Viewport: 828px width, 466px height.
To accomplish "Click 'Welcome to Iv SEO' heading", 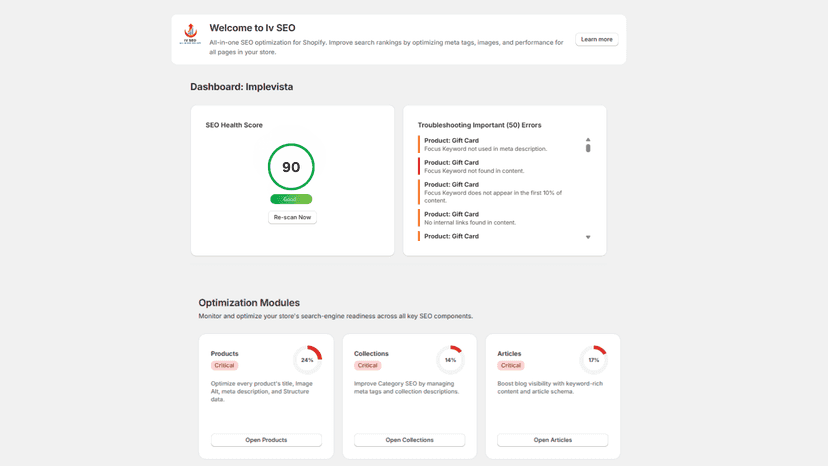I will [252, 28].
